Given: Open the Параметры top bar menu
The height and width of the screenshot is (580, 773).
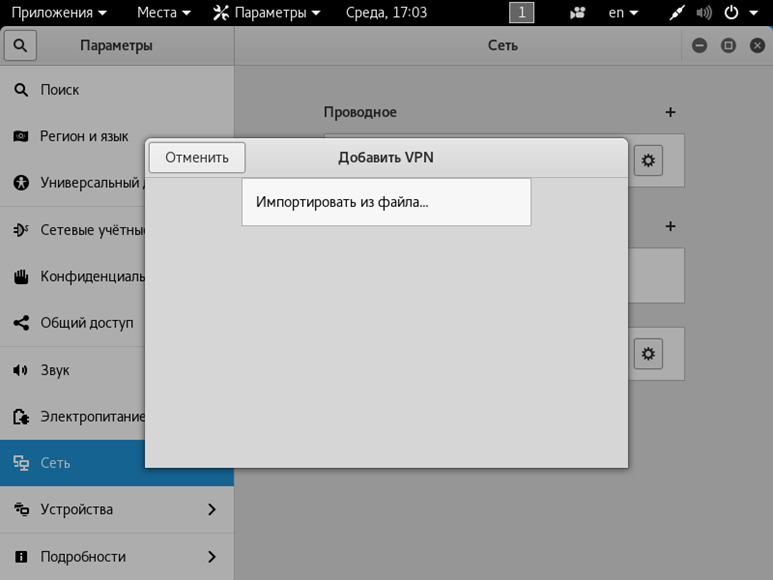Looking at the screenshot, I should pos(267,12).
